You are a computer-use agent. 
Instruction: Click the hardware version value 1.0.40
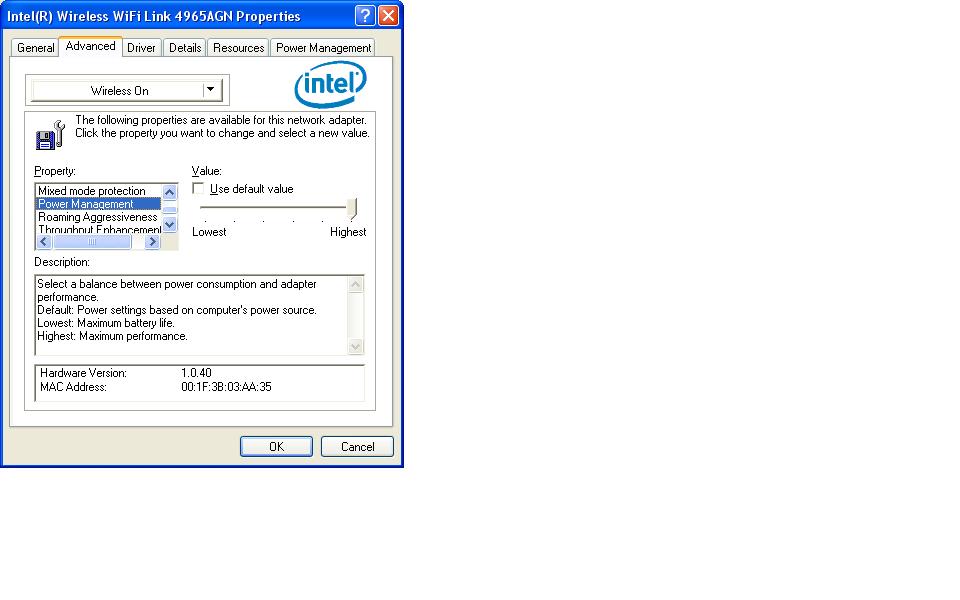click(197, 373)
